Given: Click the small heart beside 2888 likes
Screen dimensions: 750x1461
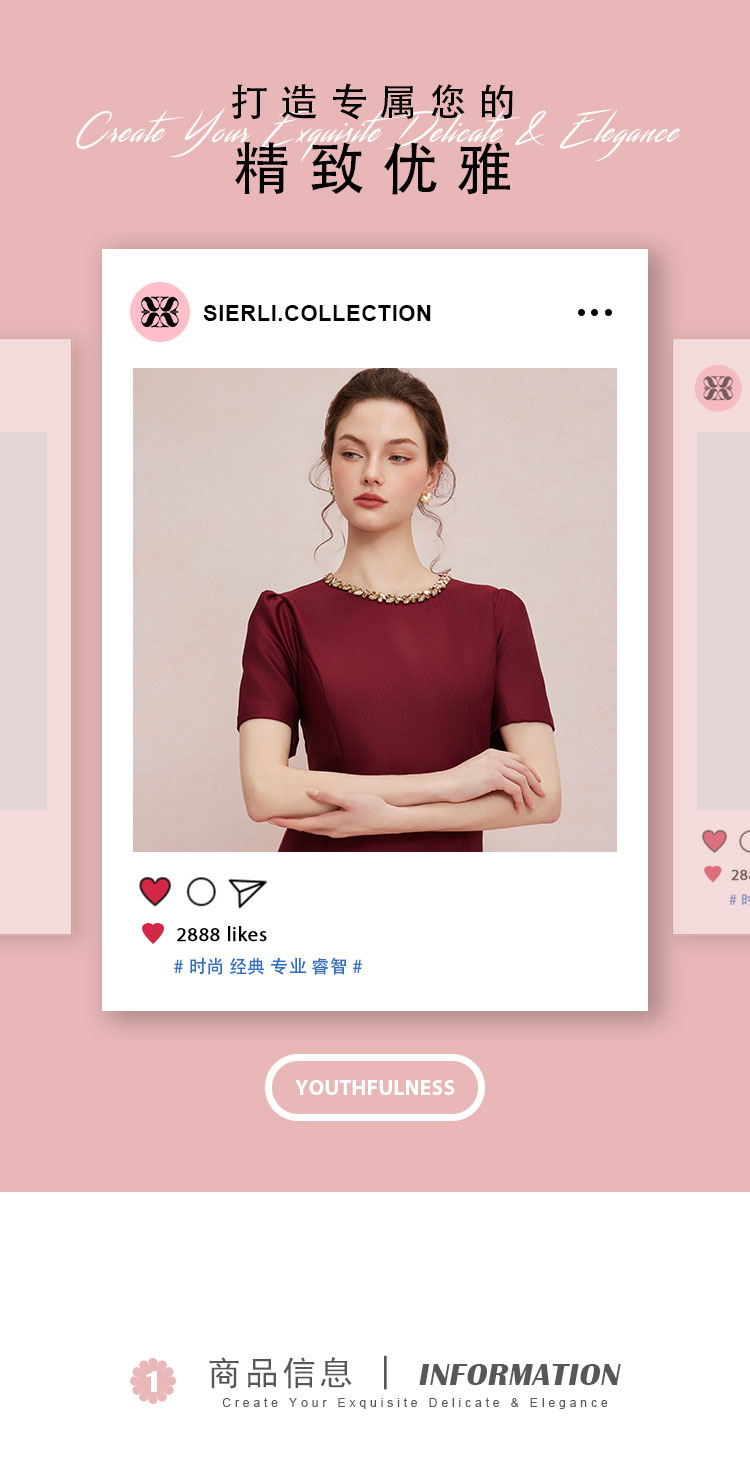Looking at the screenshot, I should 153,934.
